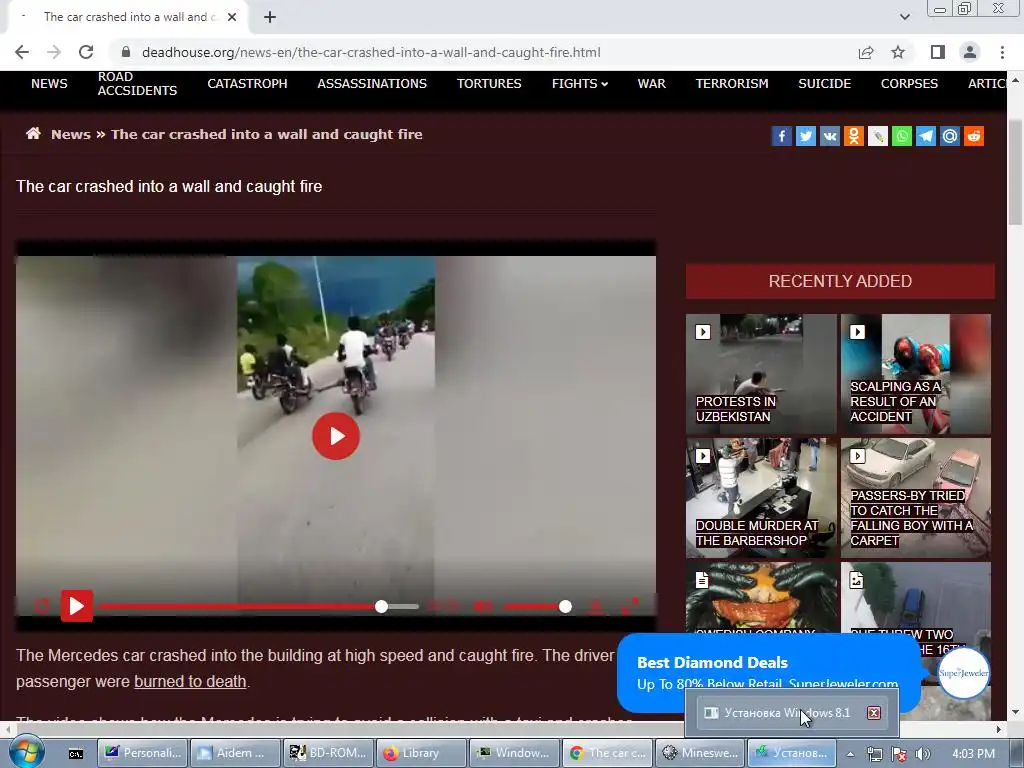Open a new browser tab
This screenshot has width=1024, height=768.
pyautogui.click(x=270, y=17)
